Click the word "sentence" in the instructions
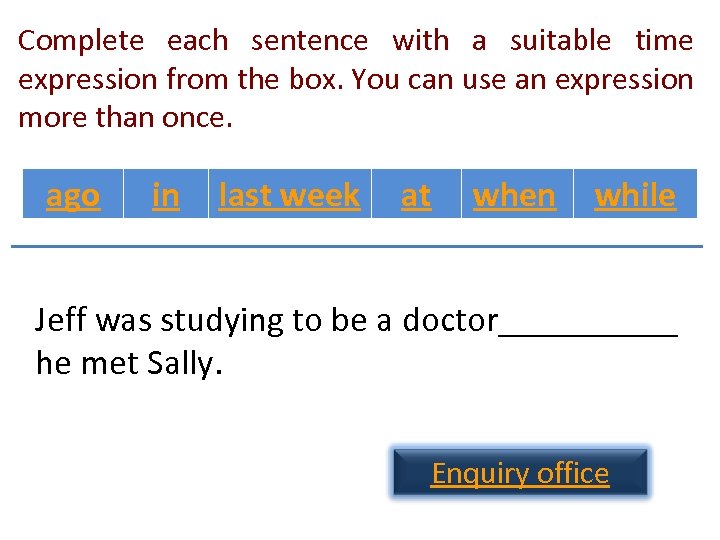This screenshot has height=540, width=720. (310, 41)
